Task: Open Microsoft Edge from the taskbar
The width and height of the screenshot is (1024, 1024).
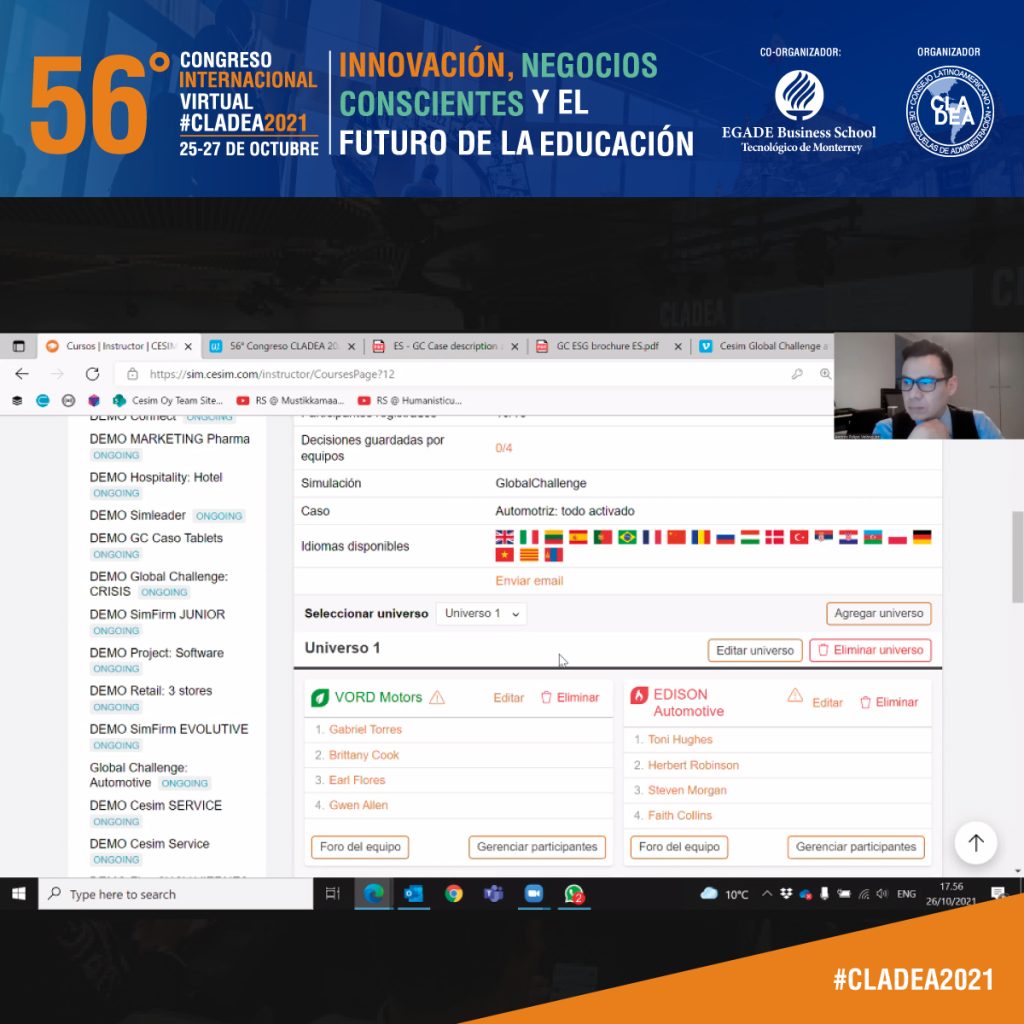Action: (374, 893)
